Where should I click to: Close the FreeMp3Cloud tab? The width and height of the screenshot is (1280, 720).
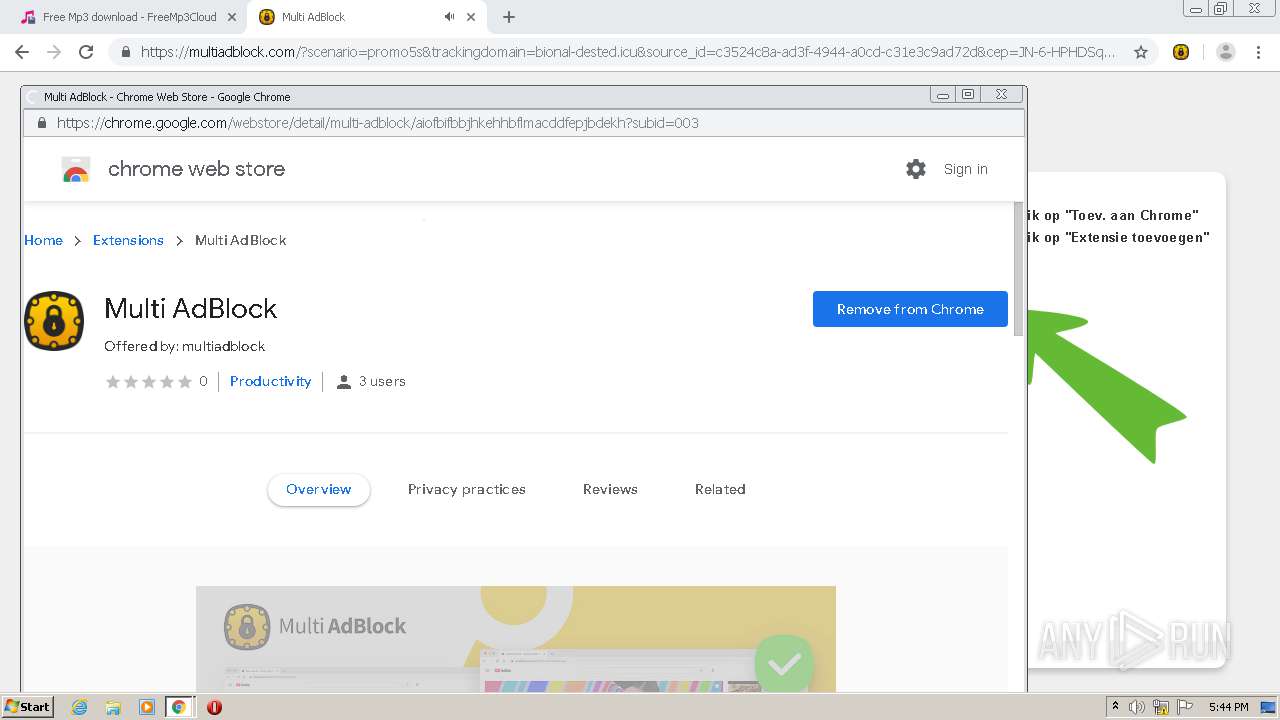tap(232, 17)
